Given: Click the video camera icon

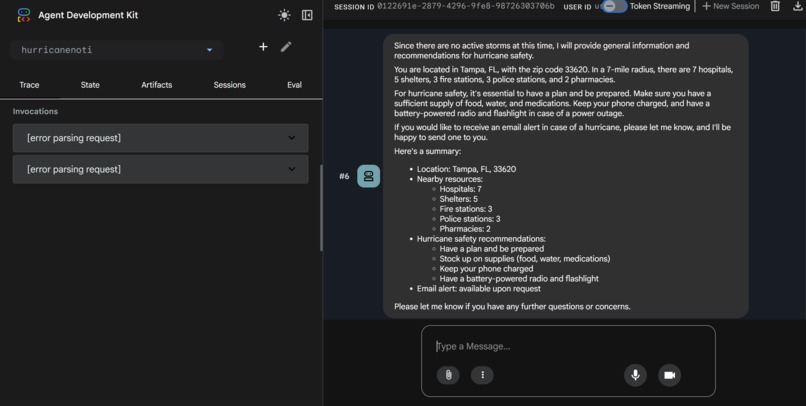Looking at the screenshot, I should pyautogui.click(x=669, y=375).
